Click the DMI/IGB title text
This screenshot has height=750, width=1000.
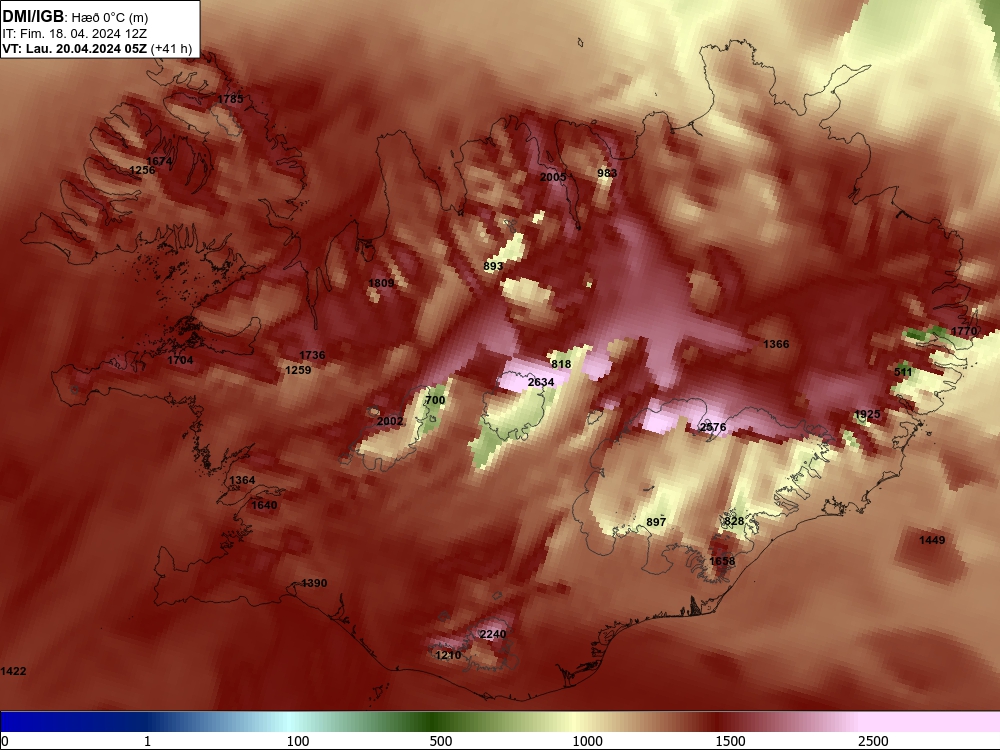[33, 16]
